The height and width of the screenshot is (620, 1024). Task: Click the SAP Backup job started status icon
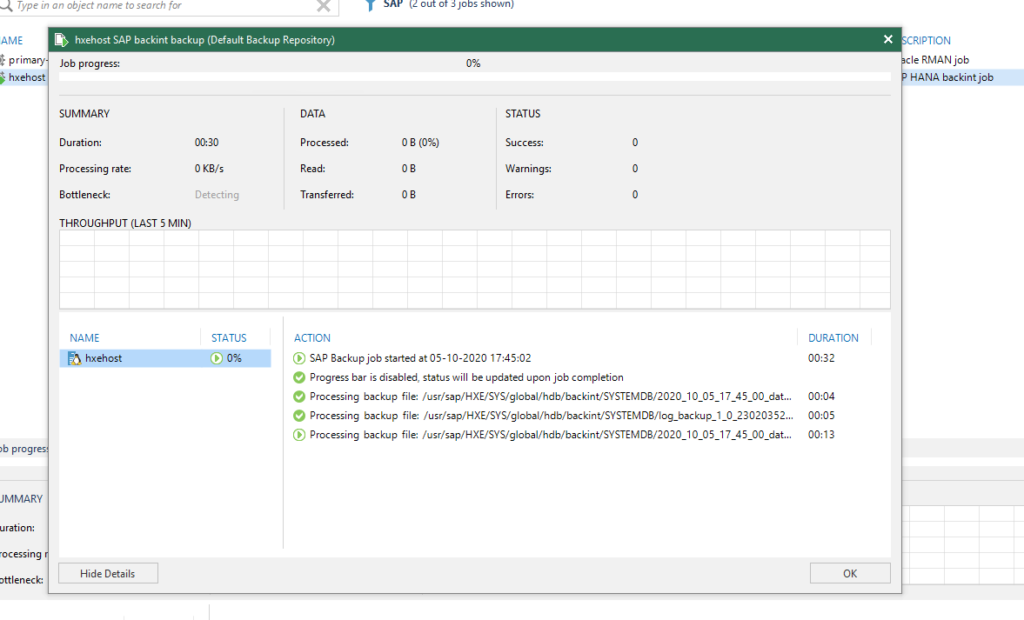[299, 358]
